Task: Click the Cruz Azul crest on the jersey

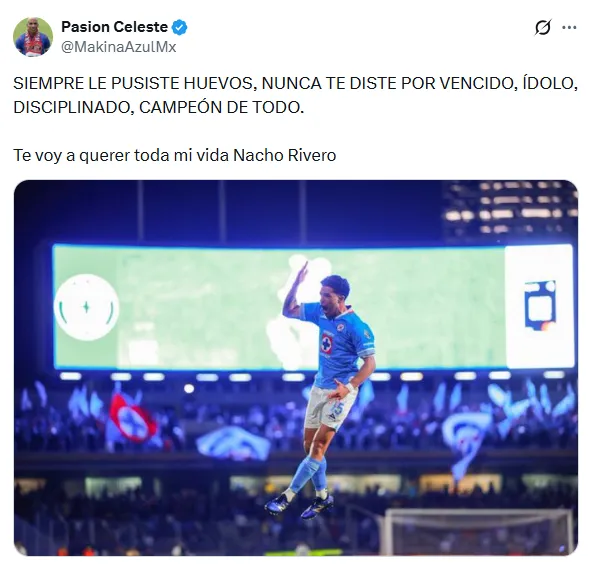Action: (326, 343)
